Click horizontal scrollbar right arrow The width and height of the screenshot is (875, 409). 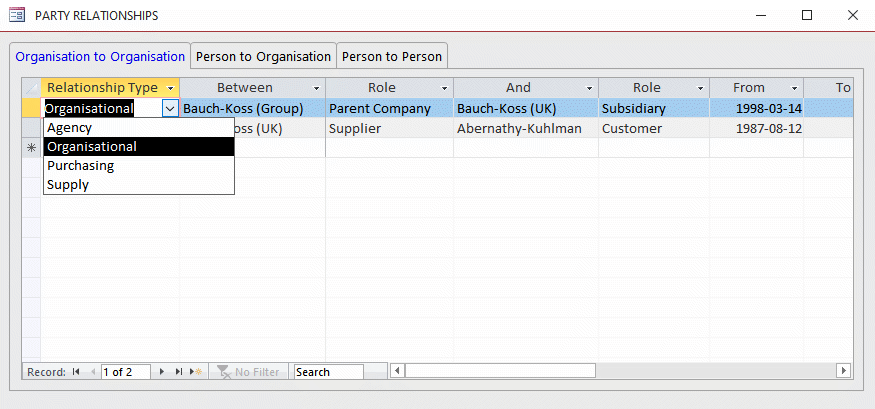(x=844, y=370)
